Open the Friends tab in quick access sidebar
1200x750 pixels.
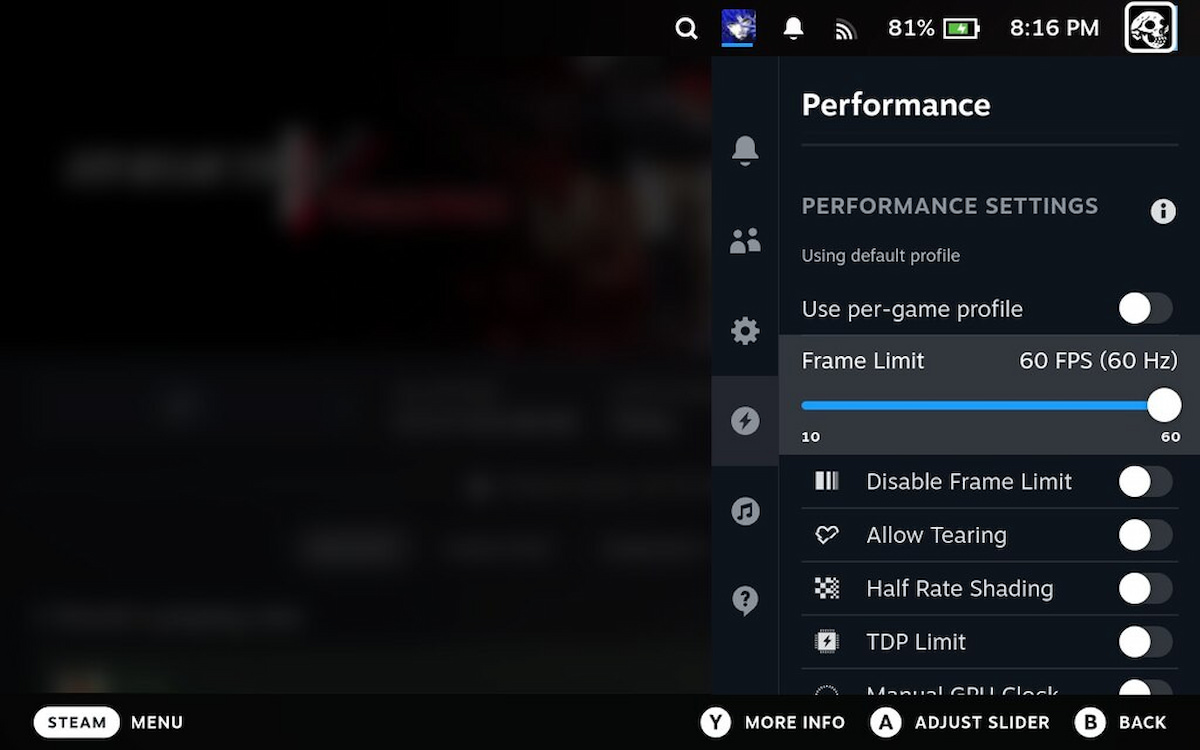point(745,240)
